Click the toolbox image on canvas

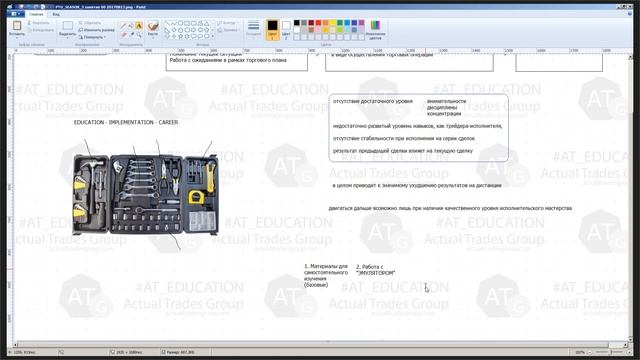coord(145,195)
